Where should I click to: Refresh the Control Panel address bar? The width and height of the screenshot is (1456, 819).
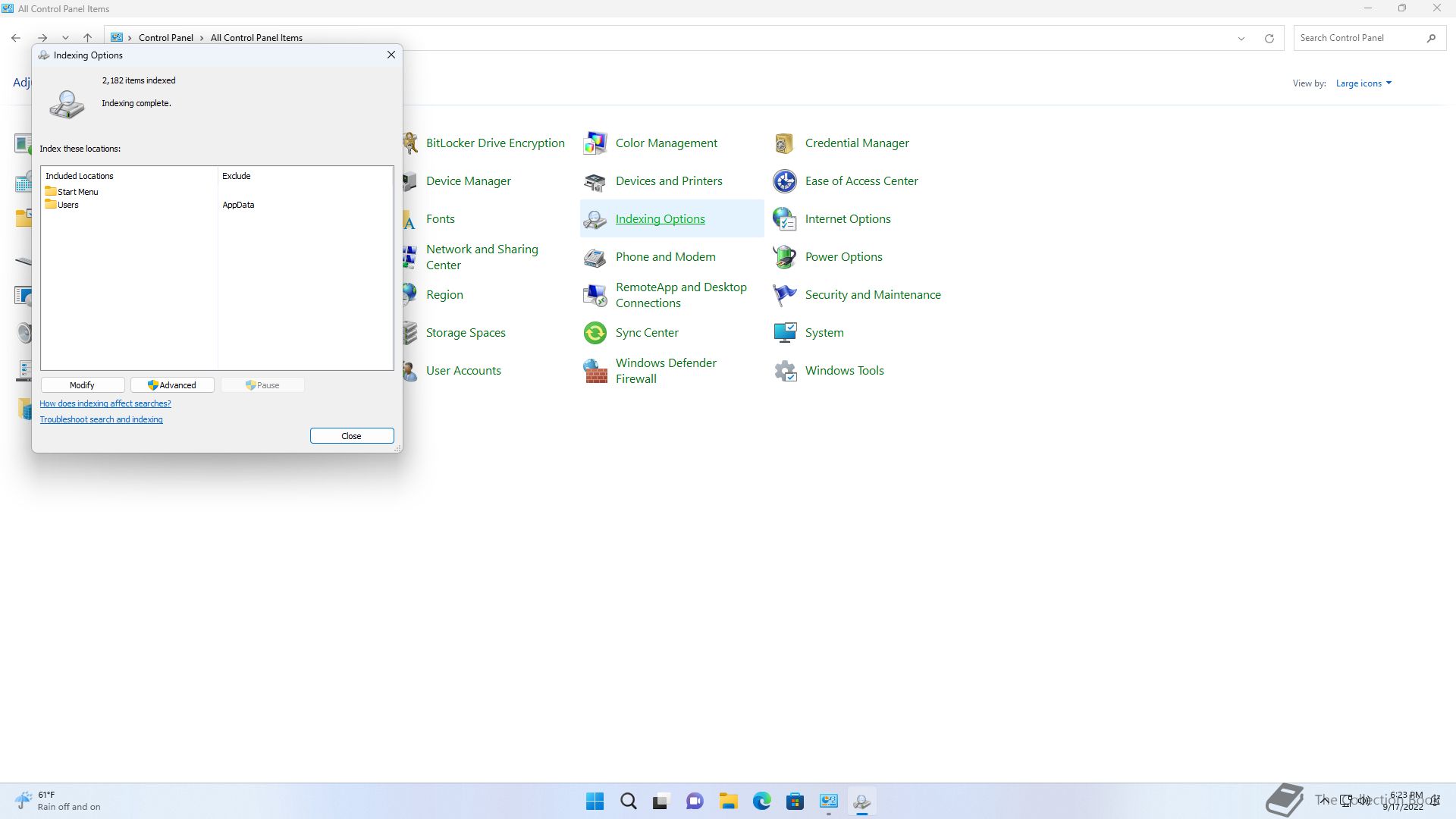pyautogui.click(x=1269, y=38)
